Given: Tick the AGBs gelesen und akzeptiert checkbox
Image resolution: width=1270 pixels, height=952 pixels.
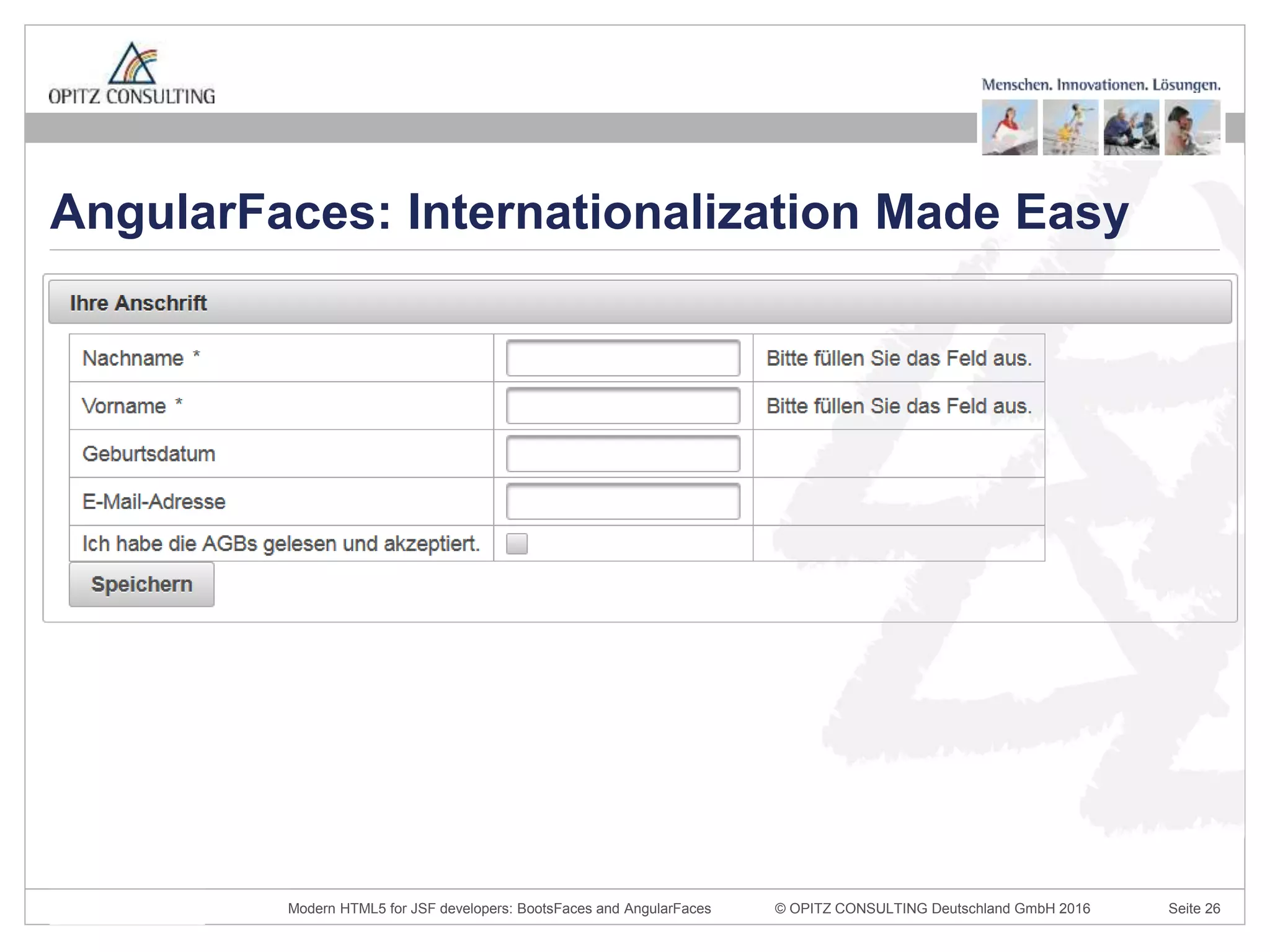Looking at the screenshot, I should click(x=517, y=544).
